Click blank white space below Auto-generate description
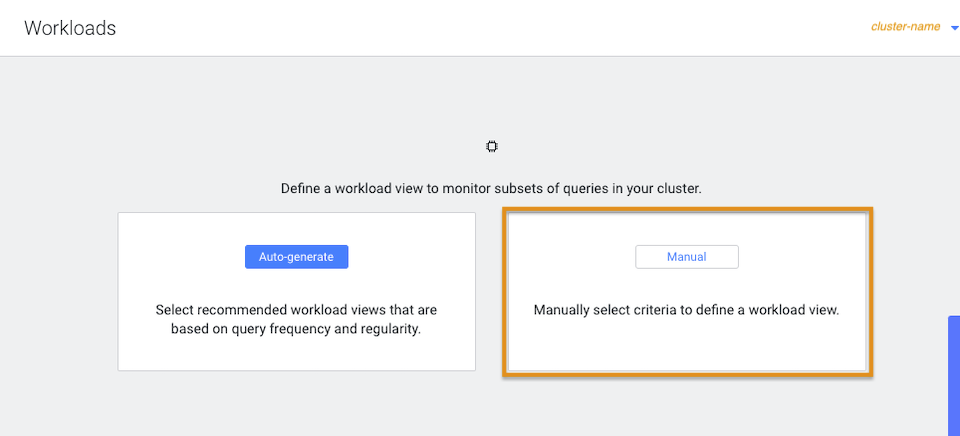This screenshot has width=960, height=436. tap(296, 354)
